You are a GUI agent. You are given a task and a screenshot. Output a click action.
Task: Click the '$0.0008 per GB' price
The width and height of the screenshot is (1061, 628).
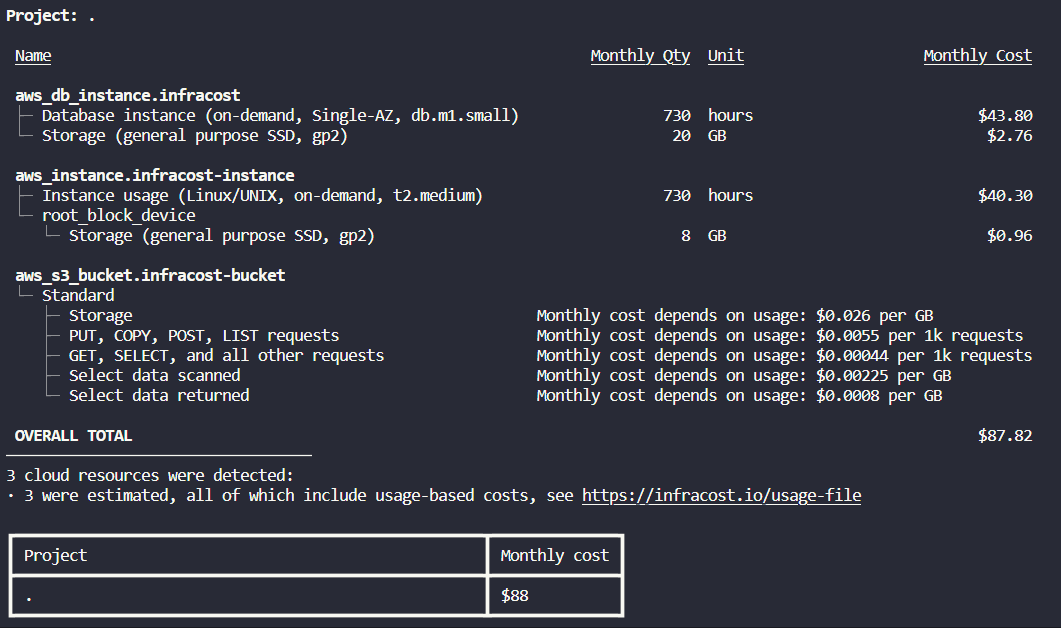pos(879,396)
